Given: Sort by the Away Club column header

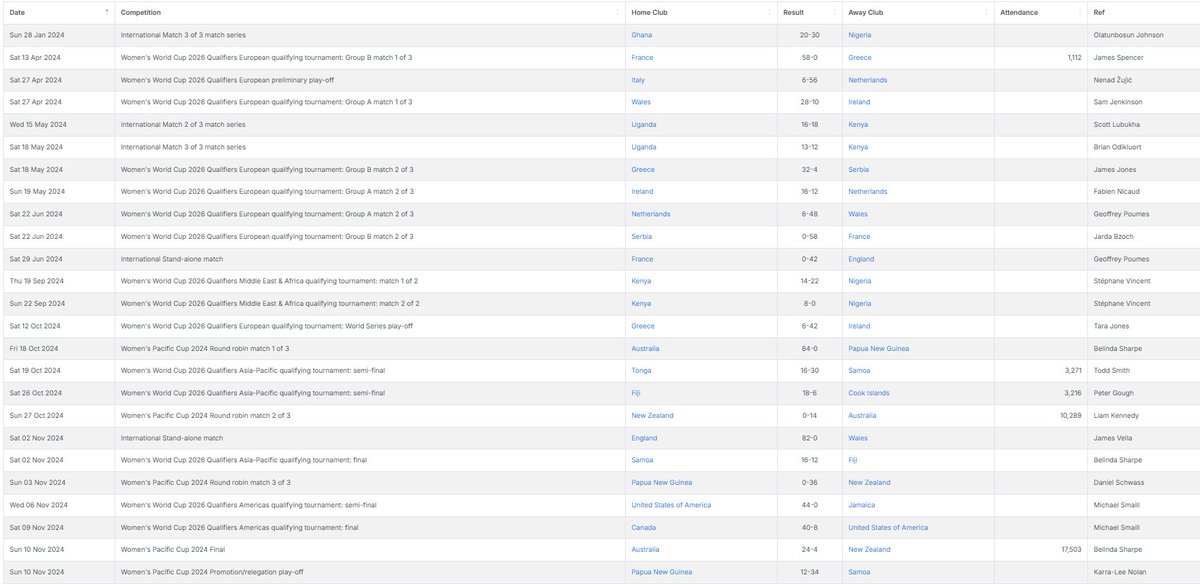Looking at the screenshot, I should [x=918, y=12].
